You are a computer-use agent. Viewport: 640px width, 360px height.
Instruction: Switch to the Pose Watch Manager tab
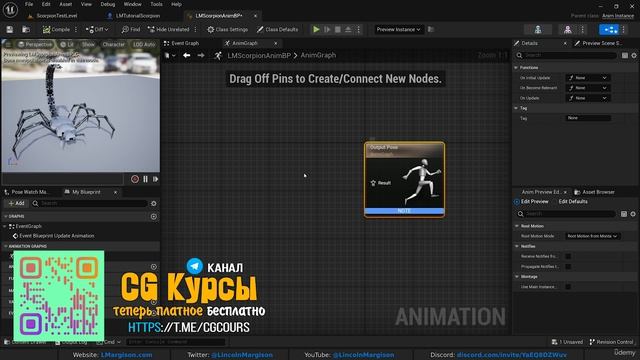(29, 192)
